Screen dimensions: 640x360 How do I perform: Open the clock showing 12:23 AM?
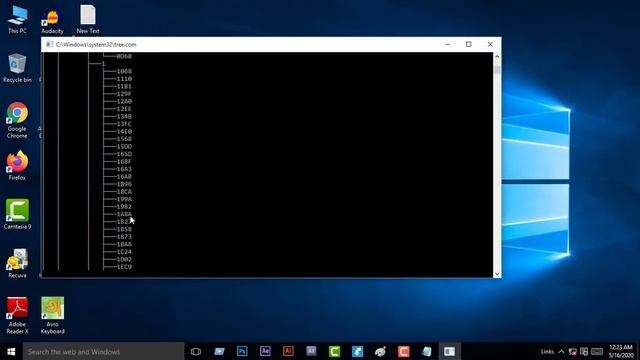point(621,351)
